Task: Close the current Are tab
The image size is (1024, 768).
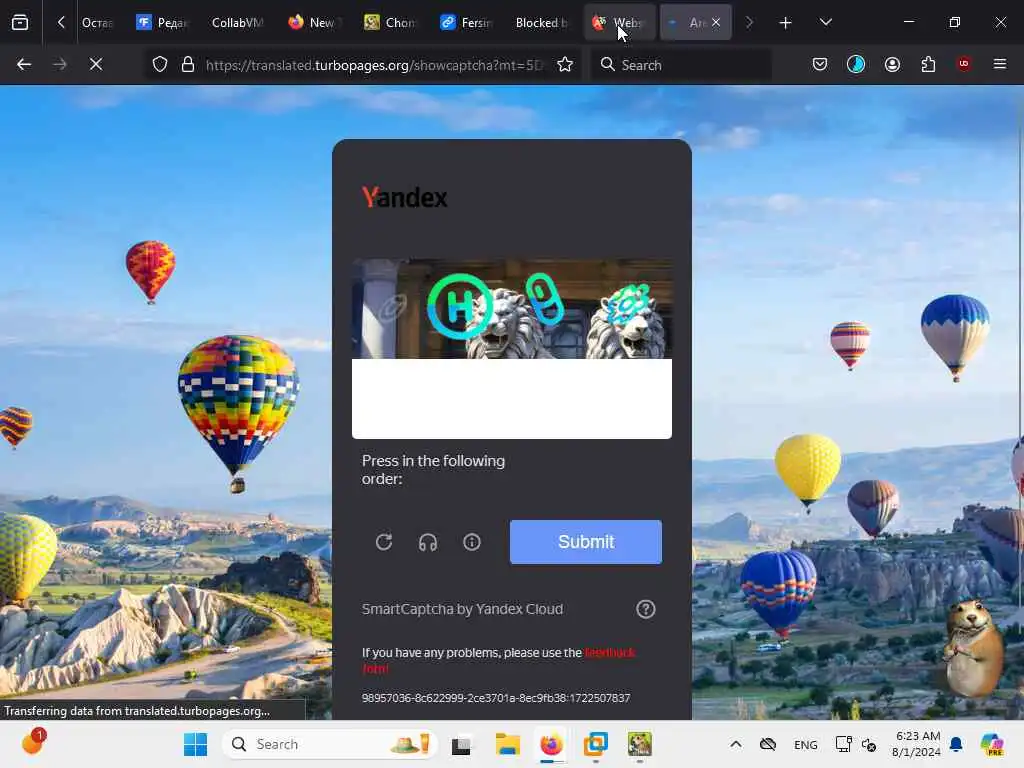Action: coord(716,22)
